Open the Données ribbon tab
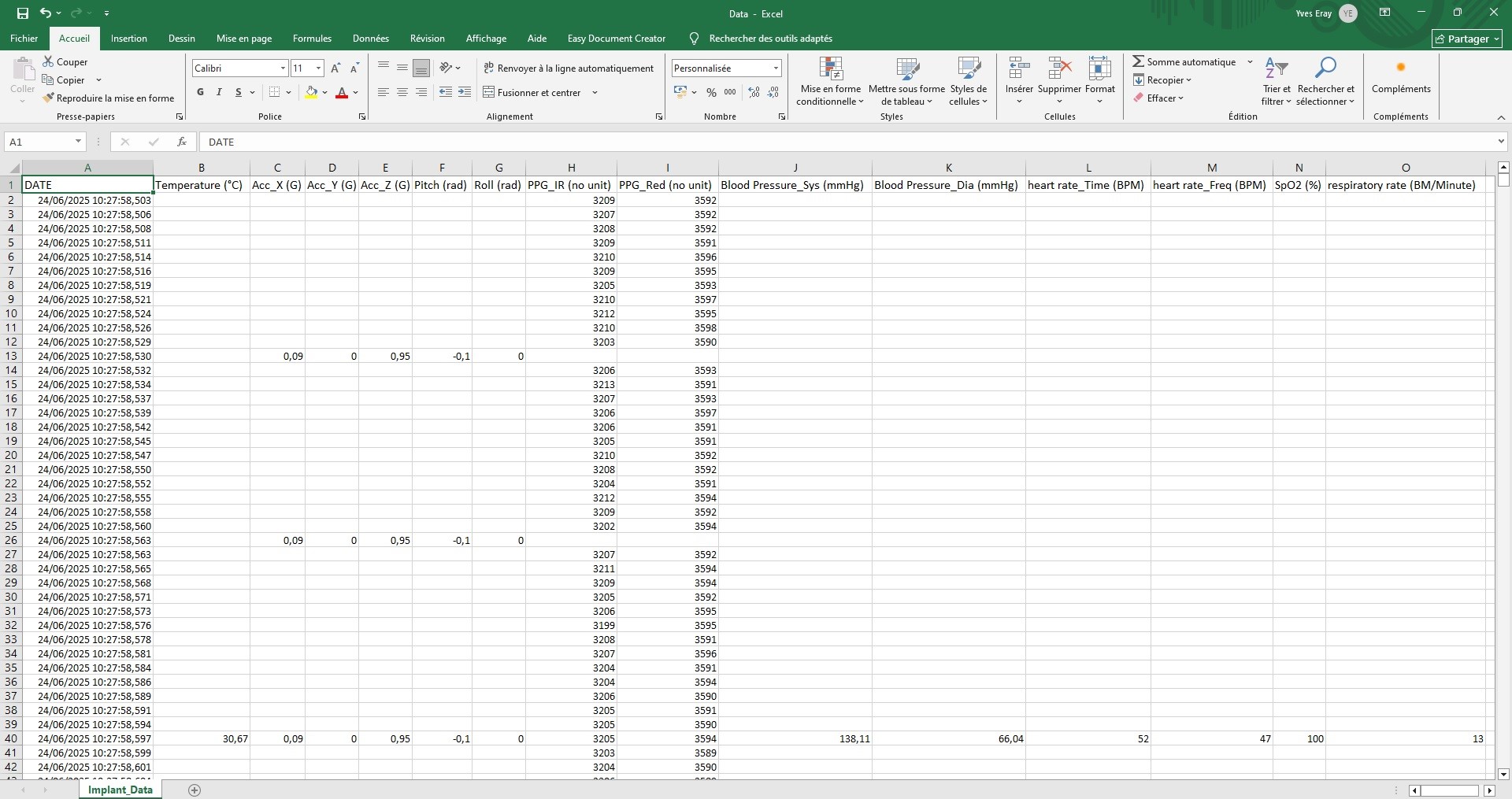 click(x=370, y=39)
